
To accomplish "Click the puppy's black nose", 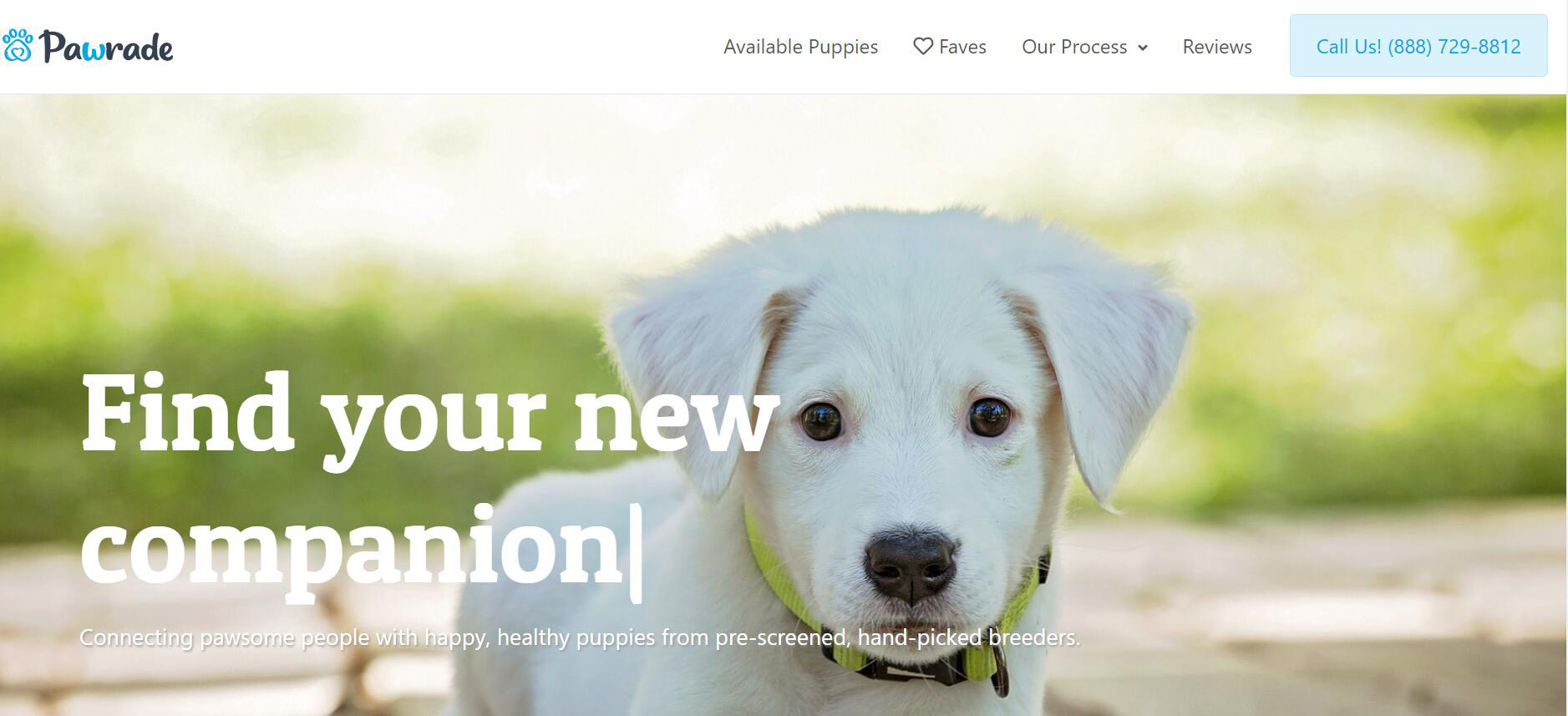I will (x=911, y=566).
